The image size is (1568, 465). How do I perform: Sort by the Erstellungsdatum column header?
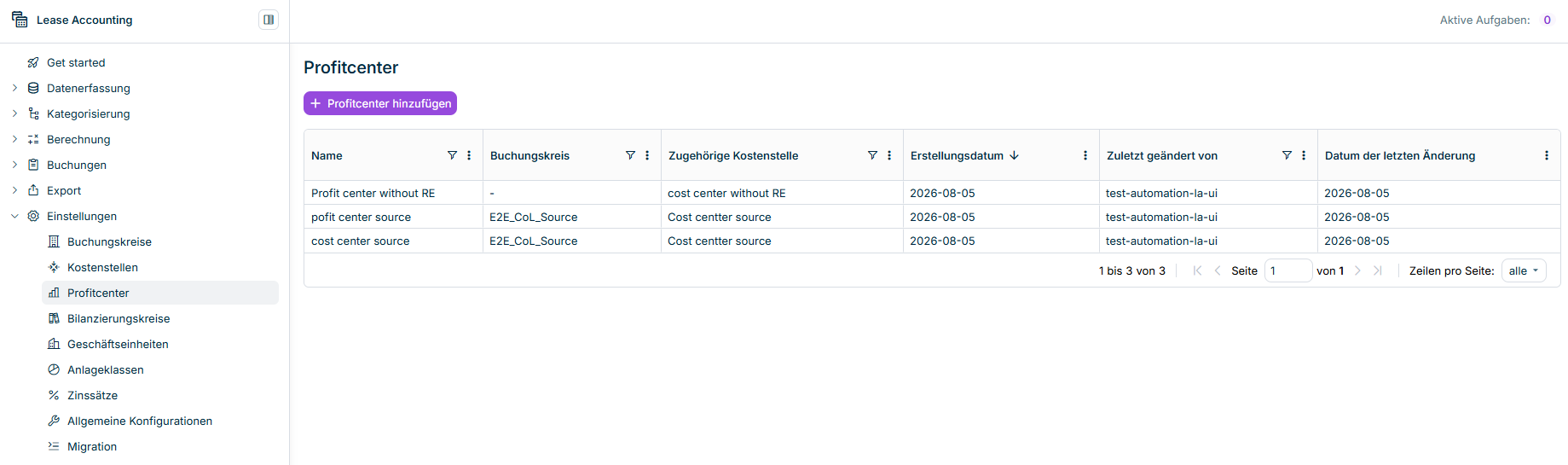[x=957, y=155]
